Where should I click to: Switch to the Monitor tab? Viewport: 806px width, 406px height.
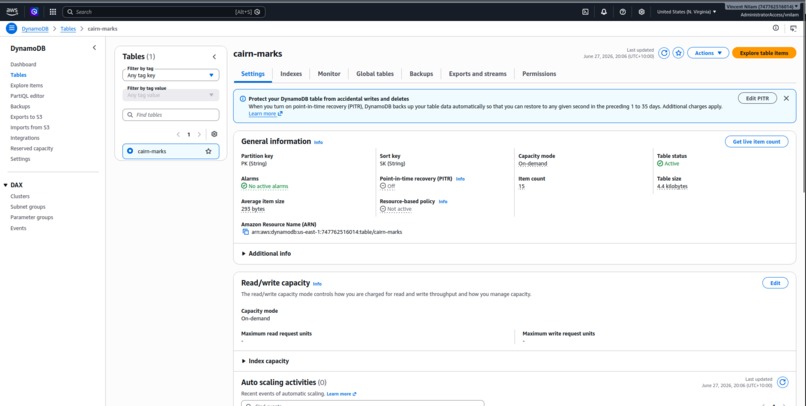point(329,74)
